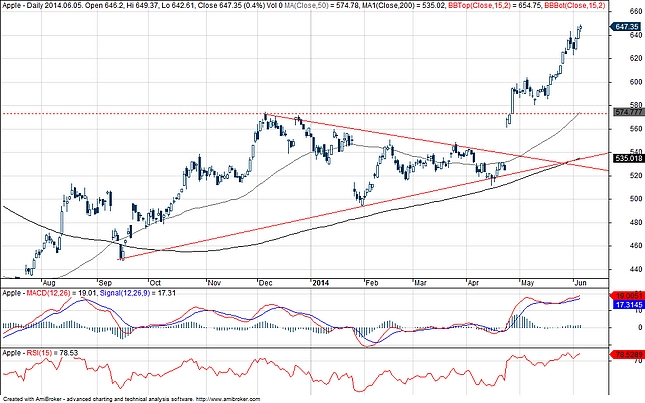Open the http://www.amibroker.com link in footer
This screenshot has width=645, height=403.
(x=228, y=399)
